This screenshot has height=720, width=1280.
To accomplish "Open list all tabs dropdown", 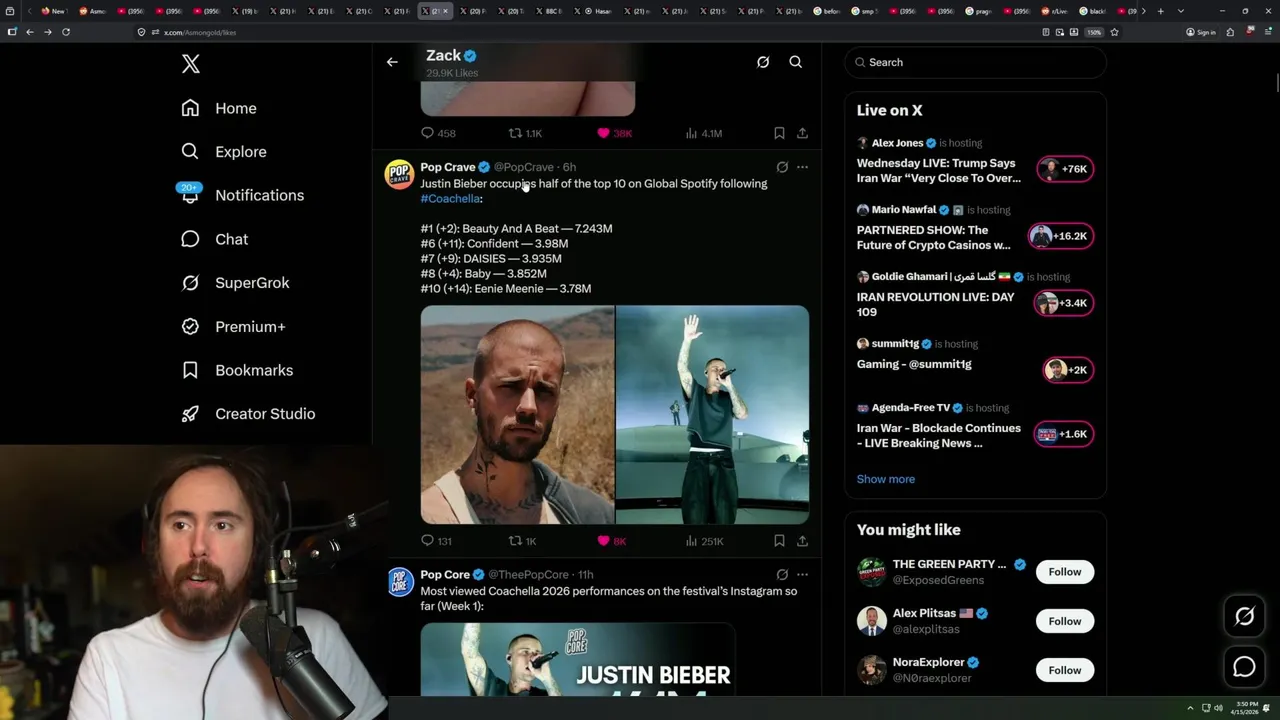I will click(x=1181, y=11).
